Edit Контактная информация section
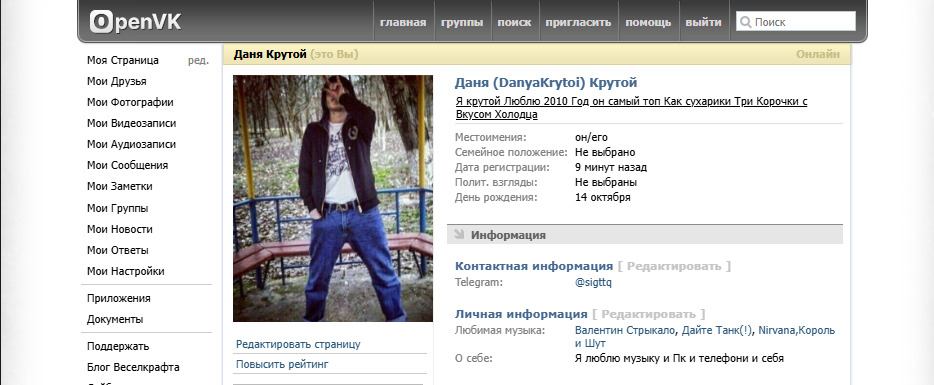This screenshot has height=385, width=934. (x=674, y=266)
